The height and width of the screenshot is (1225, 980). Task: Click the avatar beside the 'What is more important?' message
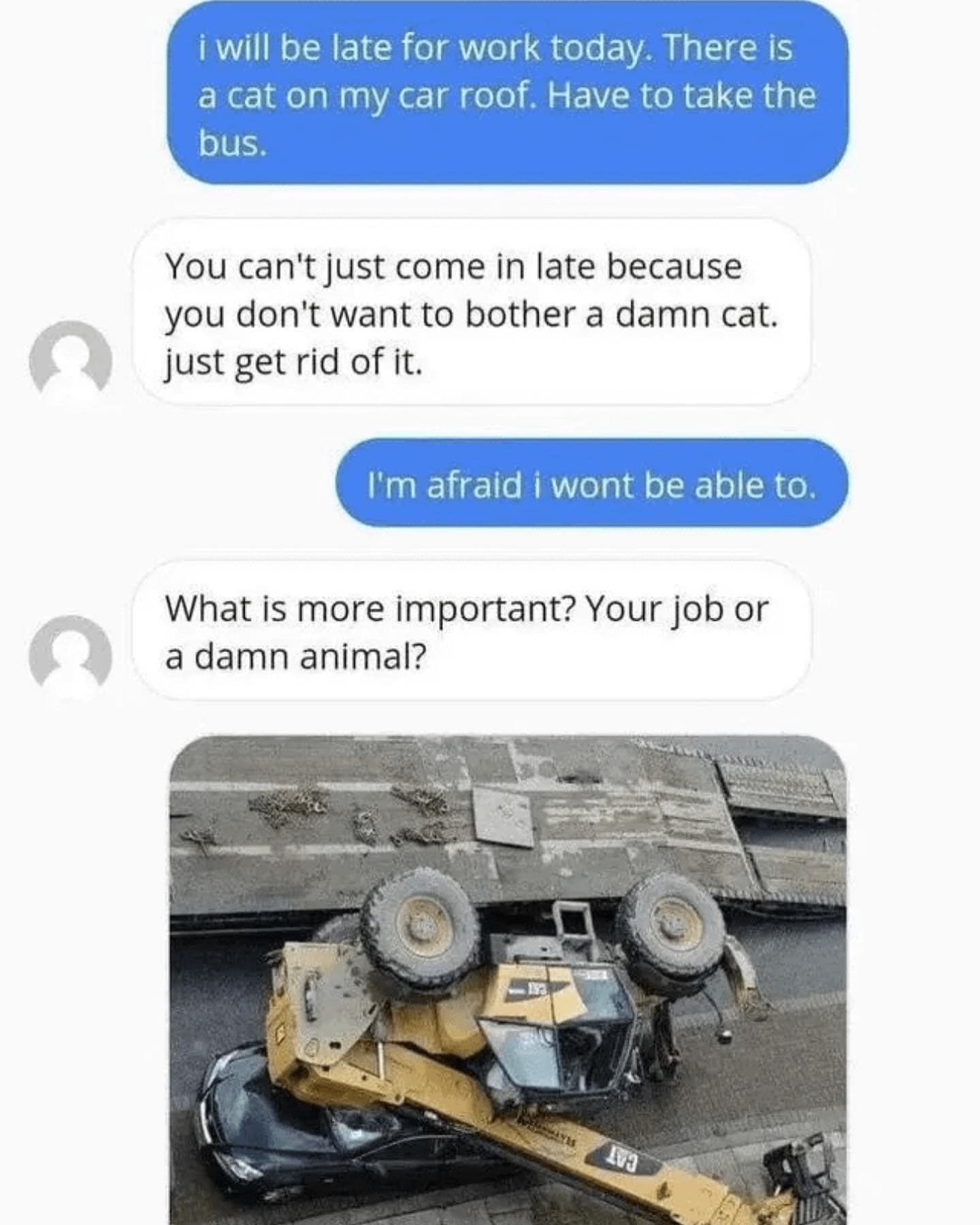(x=70, y=657)
